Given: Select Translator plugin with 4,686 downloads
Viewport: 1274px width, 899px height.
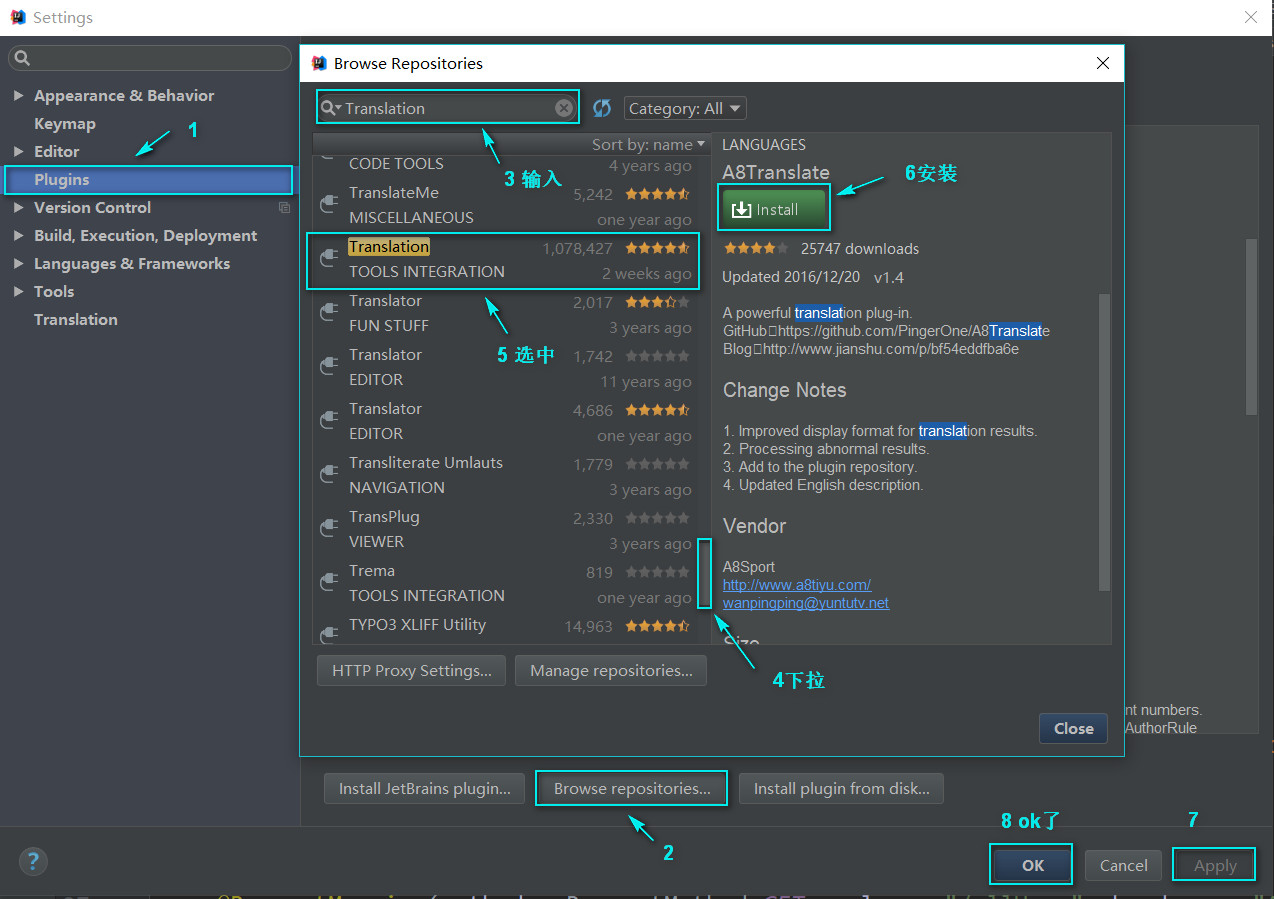Looking at the screenshot, I should point(505,421).
